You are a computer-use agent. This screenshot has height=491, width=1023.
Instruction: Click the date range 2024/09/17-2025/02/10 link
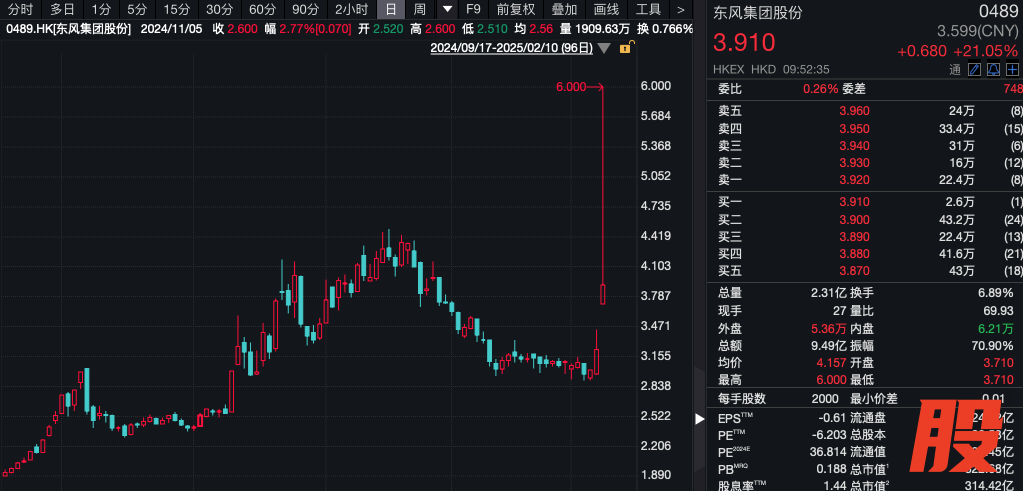(512, 48)
